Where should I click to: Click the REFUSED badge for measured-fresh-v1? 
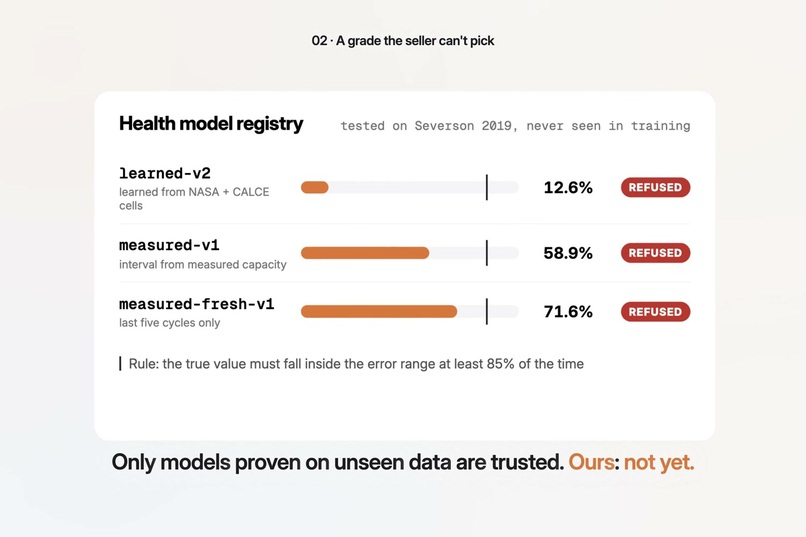pos(655,312)
